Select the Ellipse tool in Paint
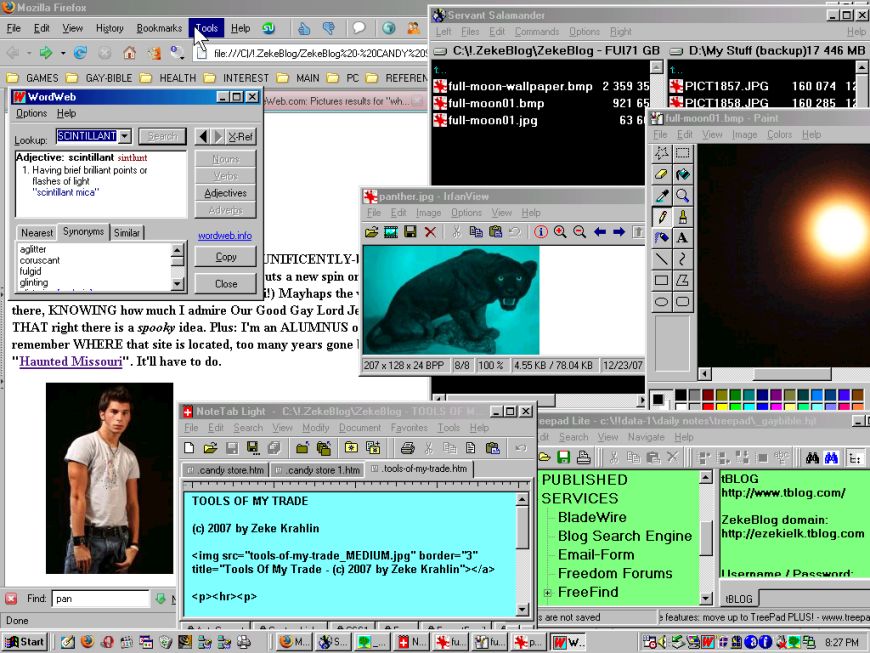870x653 pixels. [661, 301]
